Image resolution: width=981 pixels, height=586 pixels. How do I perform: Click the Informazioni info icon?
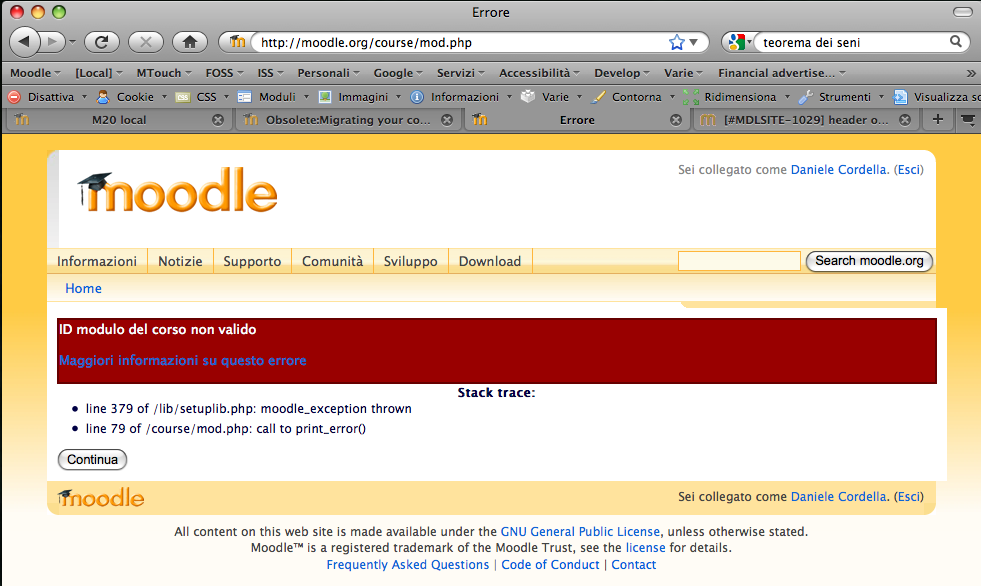coord(417,97)
